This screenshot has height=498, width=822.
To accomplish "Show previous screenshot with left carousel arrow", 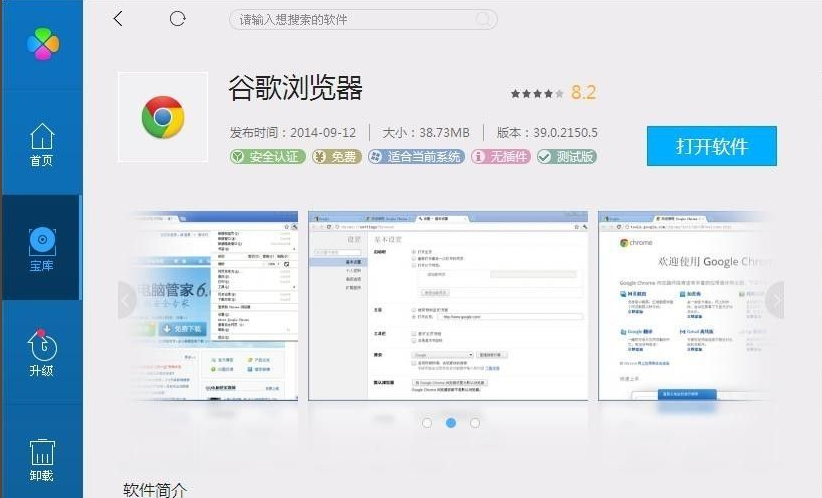I will click(126, 300).
